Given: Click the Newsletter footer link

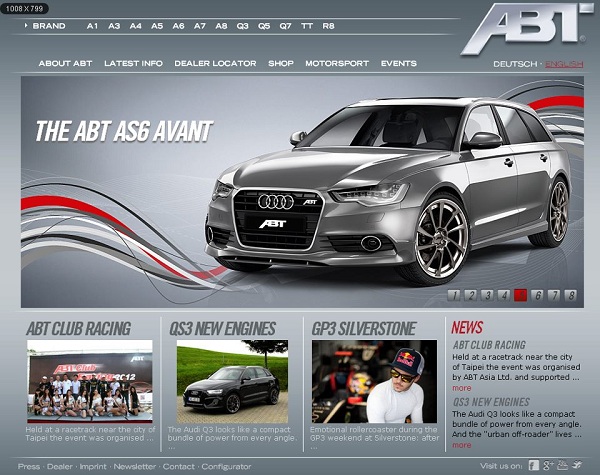Looking at the screenshot, I should tap(134, 466).
